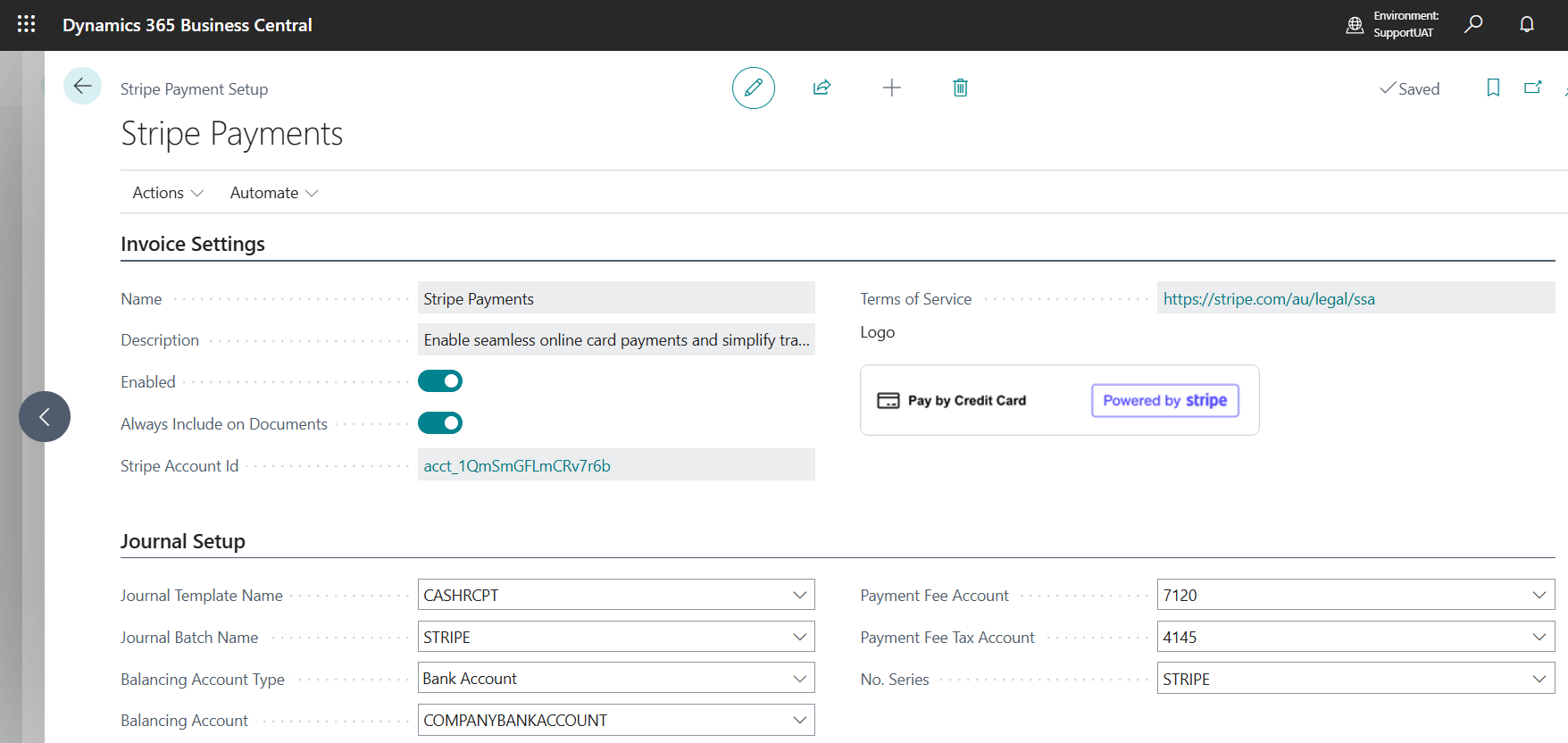The image size is (1568, 743).
Task: Open the Actions menu
Action: pos(168,193)
